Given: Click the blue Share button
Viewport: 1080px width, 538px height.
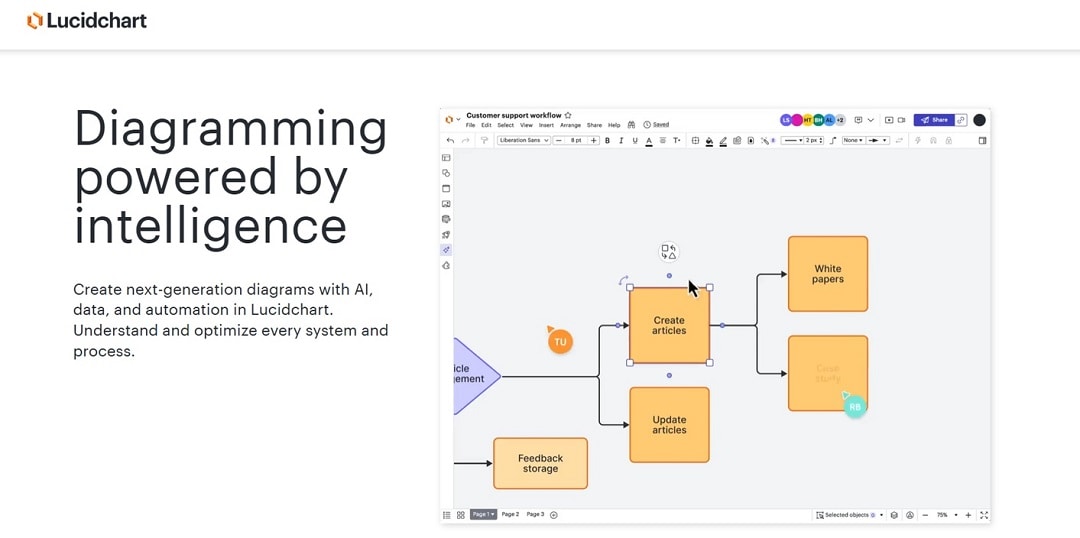Looking at the screenshot, I should [934, 120].
